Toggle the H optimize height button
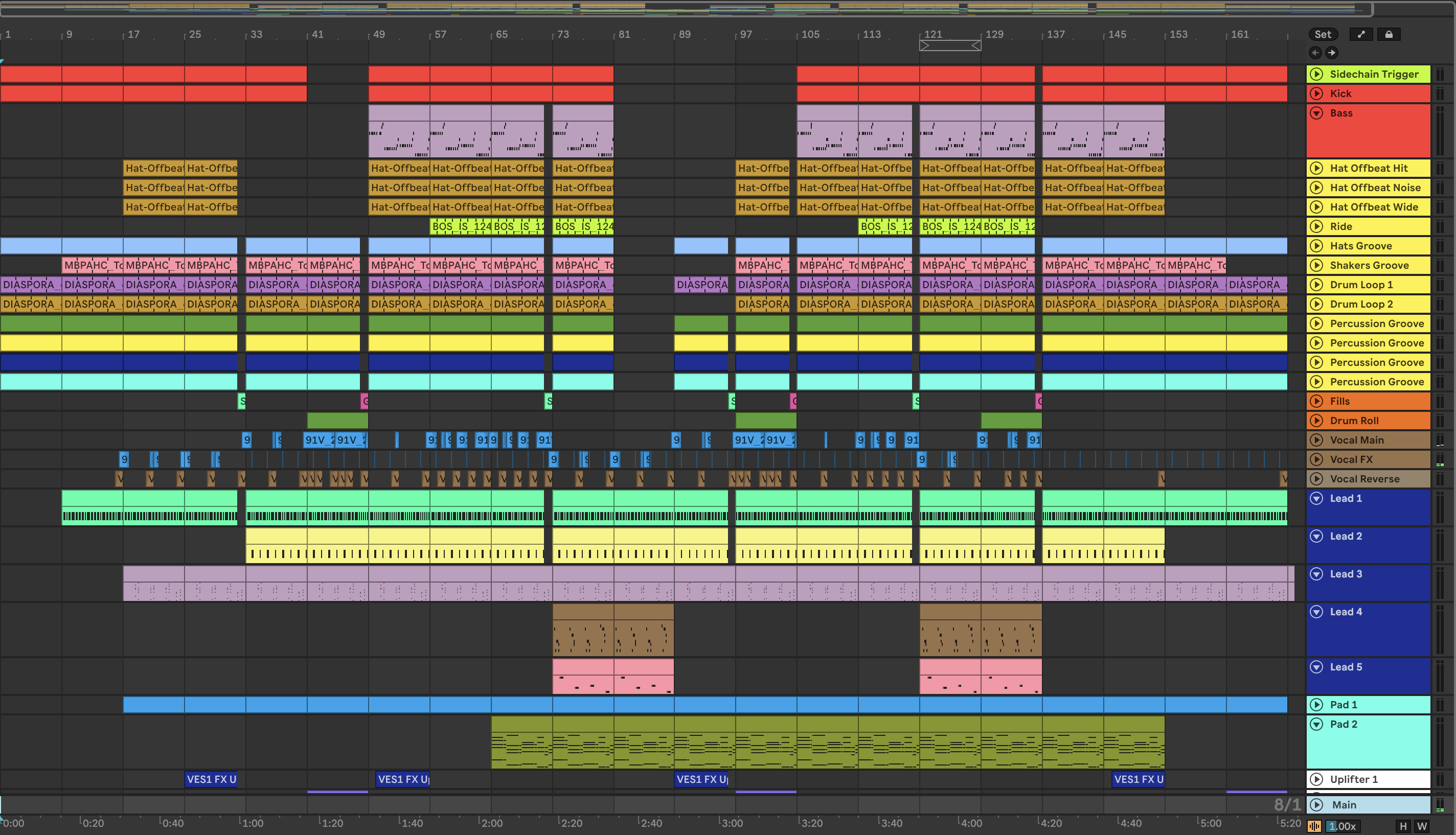The width and height of the screenshot is (1456, 835). pyautogui.click(x=1403, y=826)
